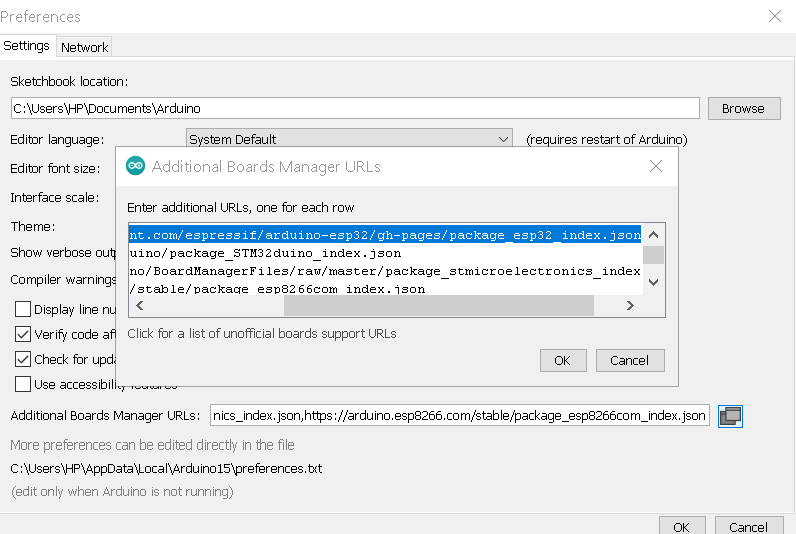
Task: Browse for a sketchbook location
Action: tap(744, 109)
